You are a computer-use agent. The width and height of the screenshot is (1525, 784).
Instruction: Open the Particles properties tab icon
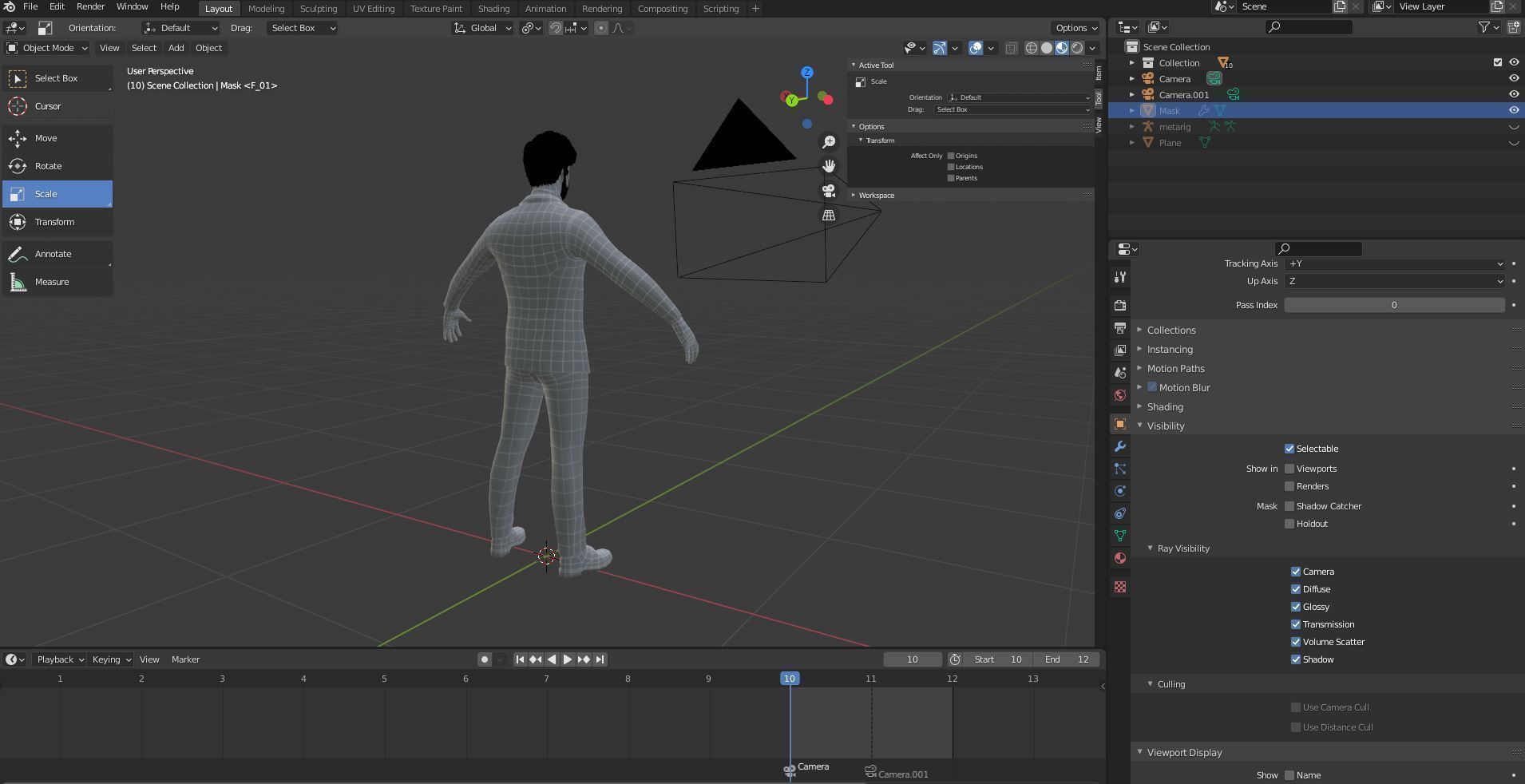[x=1120, y=469]
